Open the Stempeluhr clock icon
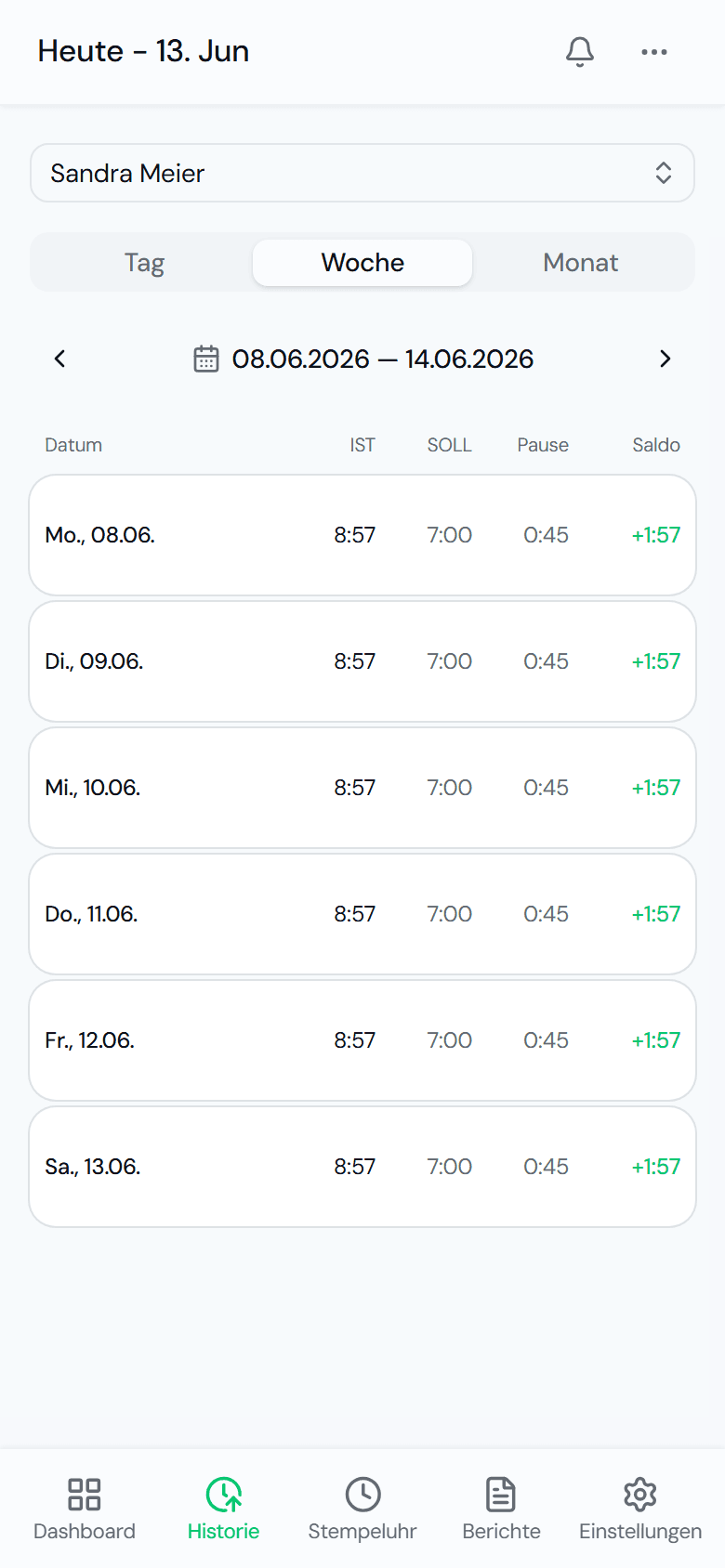725x1568 pixels. [362, 1495]
